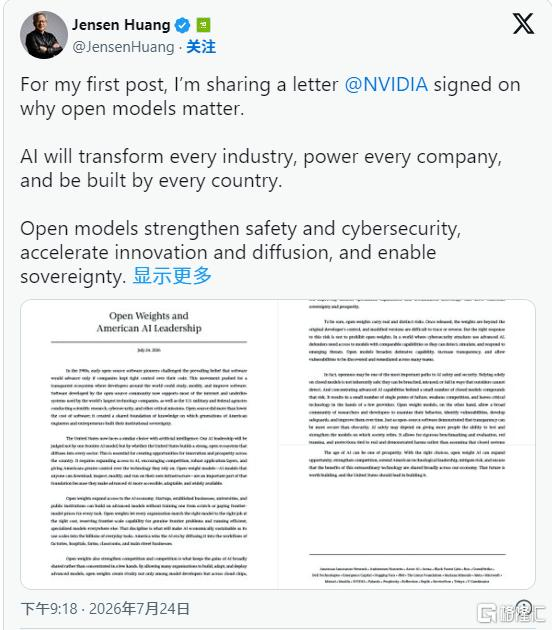
Task: Click the "AI will transform every industry" paragraph
Action: [x=261, y=169]
